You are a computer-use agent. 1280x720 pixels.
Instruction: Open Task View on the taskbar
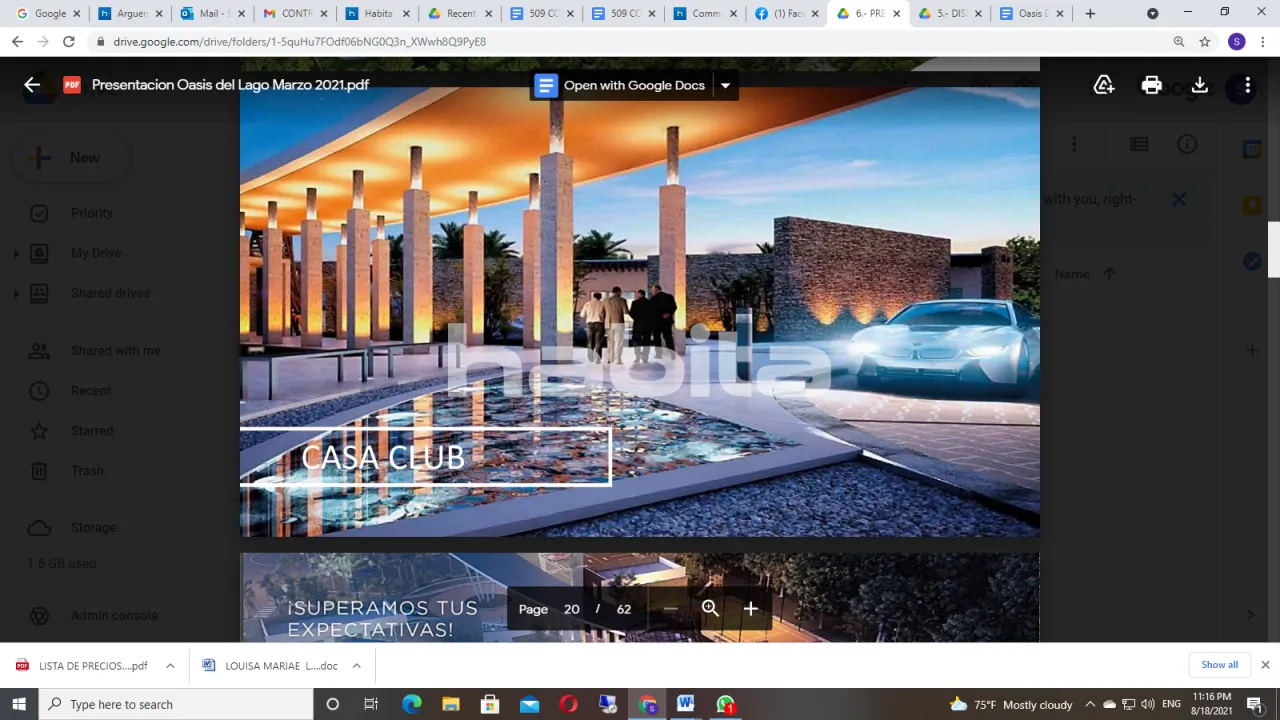point(371,704)
